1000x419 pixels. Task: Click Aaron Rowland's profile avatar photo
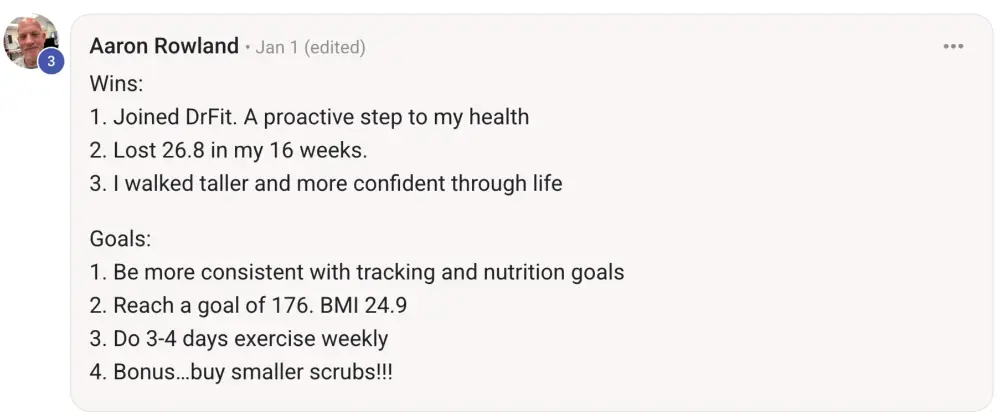coord(30,40)
